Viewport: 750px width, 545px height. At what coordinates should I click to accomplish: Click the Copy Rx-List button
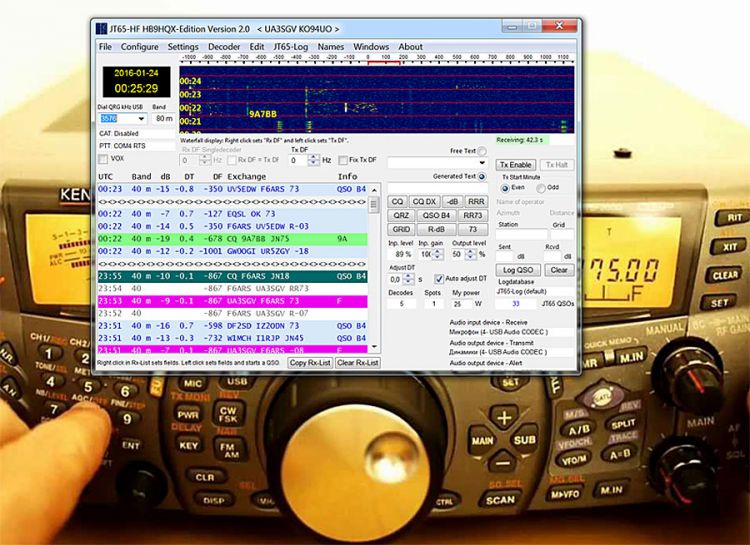(x=310, y=363)
